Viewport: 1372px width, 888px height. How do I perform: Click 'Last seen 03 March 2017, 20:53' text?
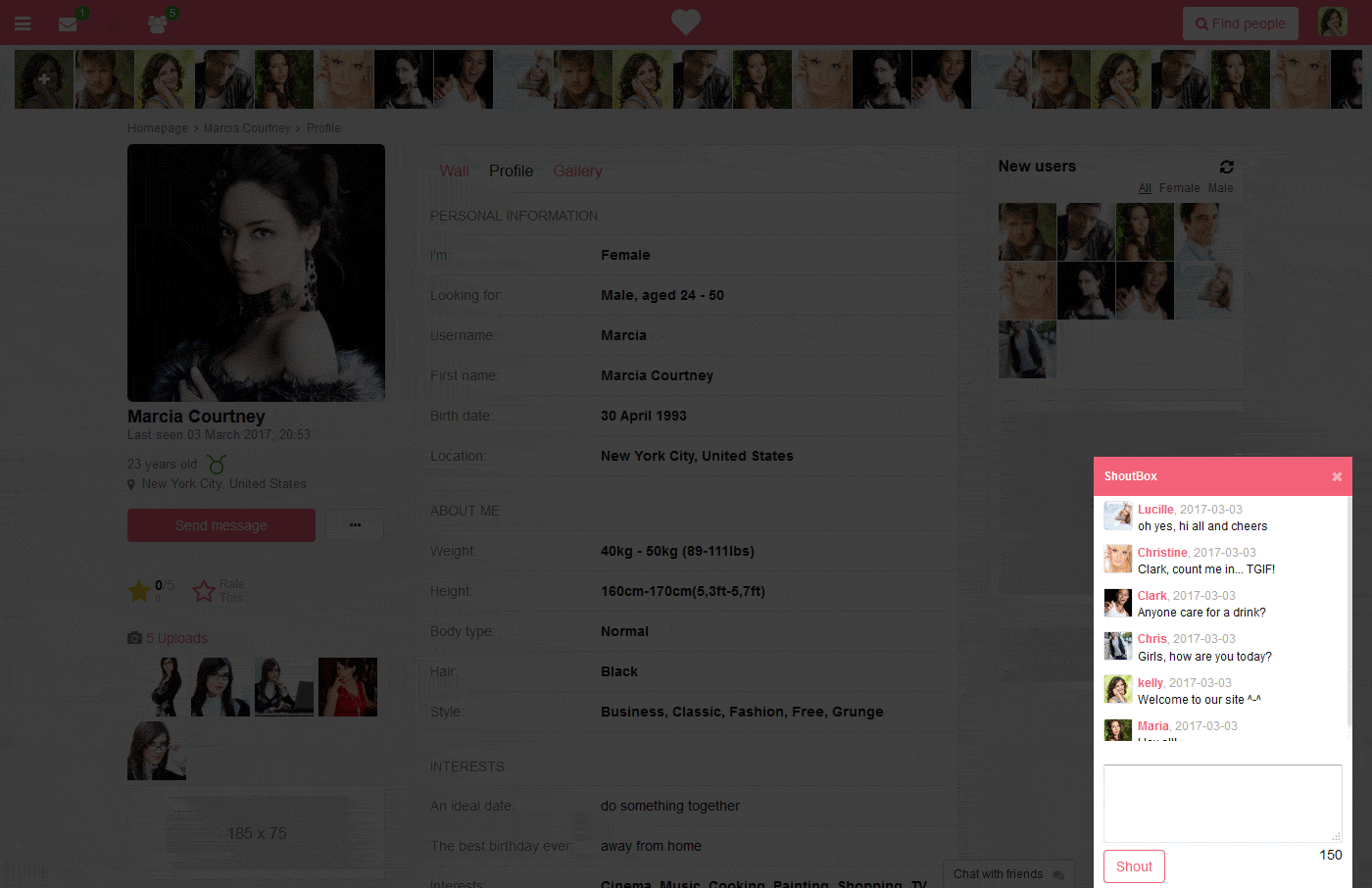219,435
